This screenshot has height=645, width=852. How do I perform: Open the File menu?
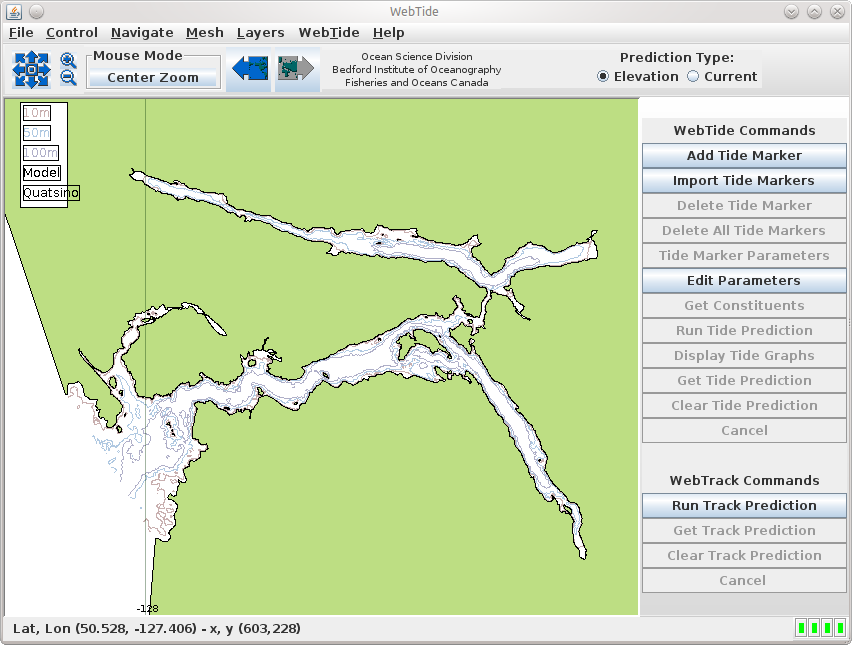(21, 33)
